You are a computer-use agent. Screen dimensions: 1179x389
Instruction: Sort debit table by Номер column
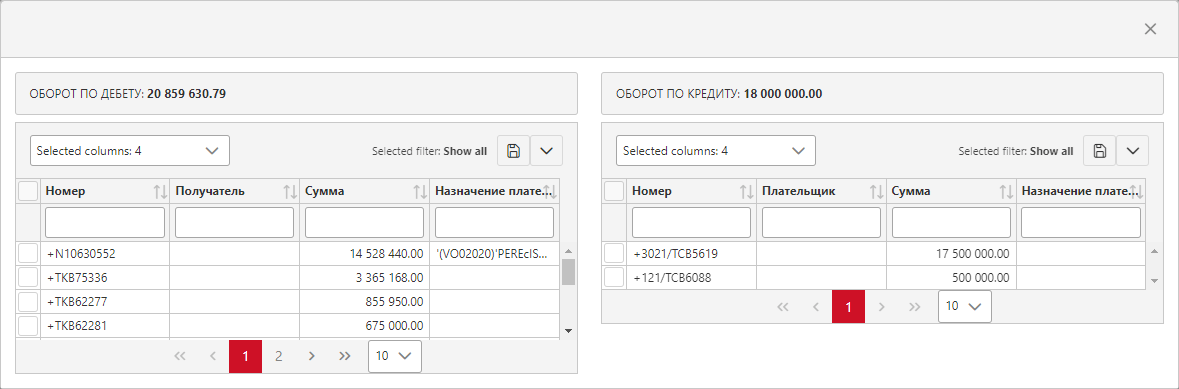159,192
